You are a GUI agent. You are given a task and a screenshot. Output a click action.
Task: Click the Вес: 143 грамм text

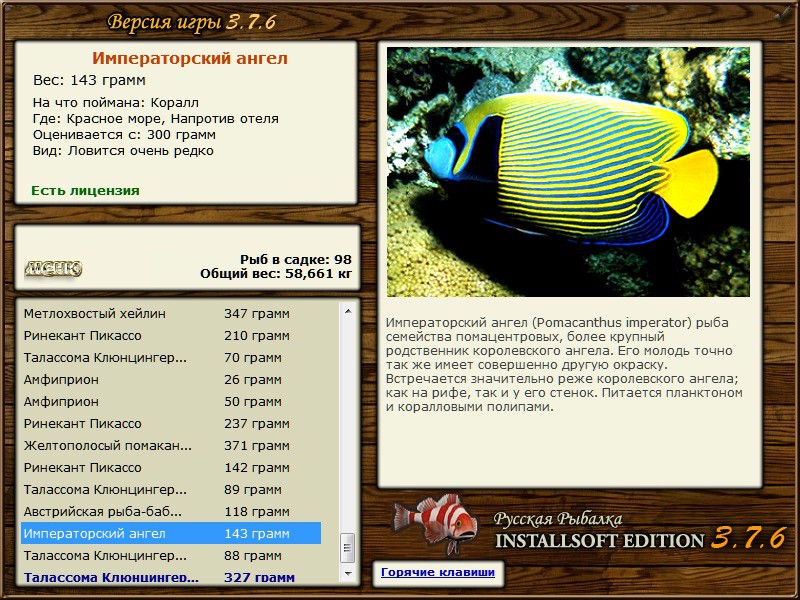[89, 80]
